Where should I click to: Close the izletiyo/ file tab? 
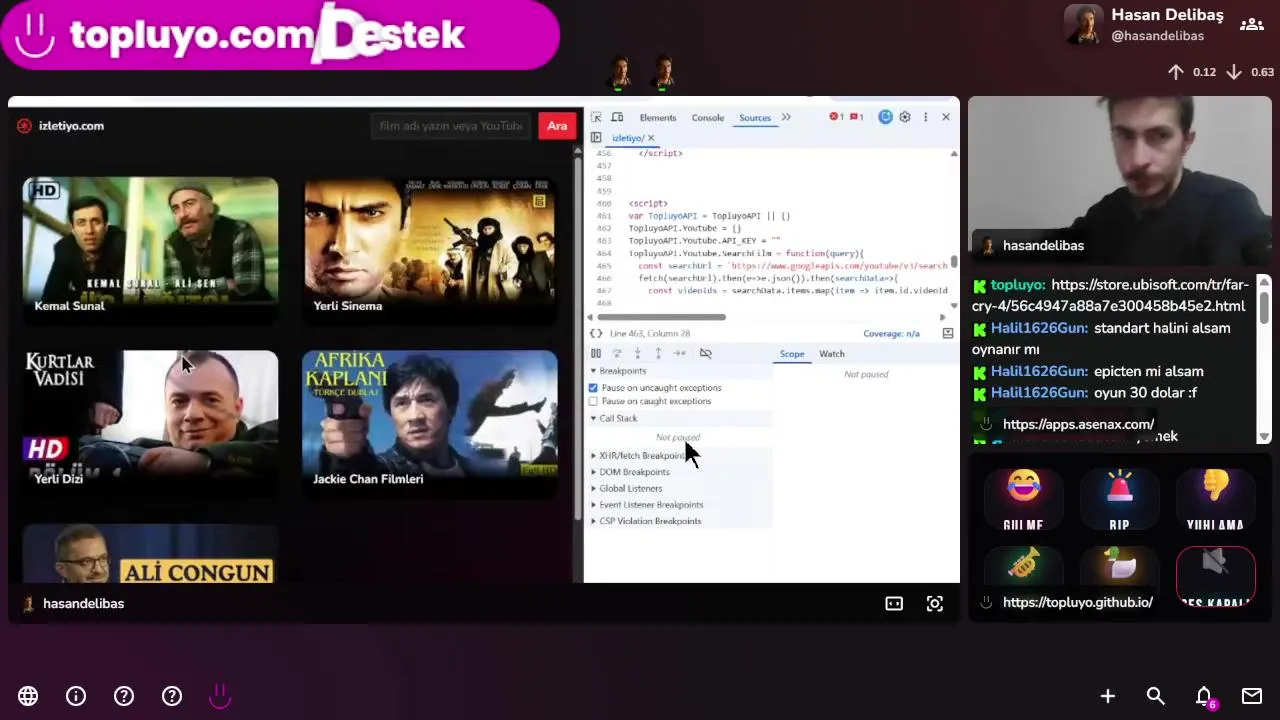(651, 138)
